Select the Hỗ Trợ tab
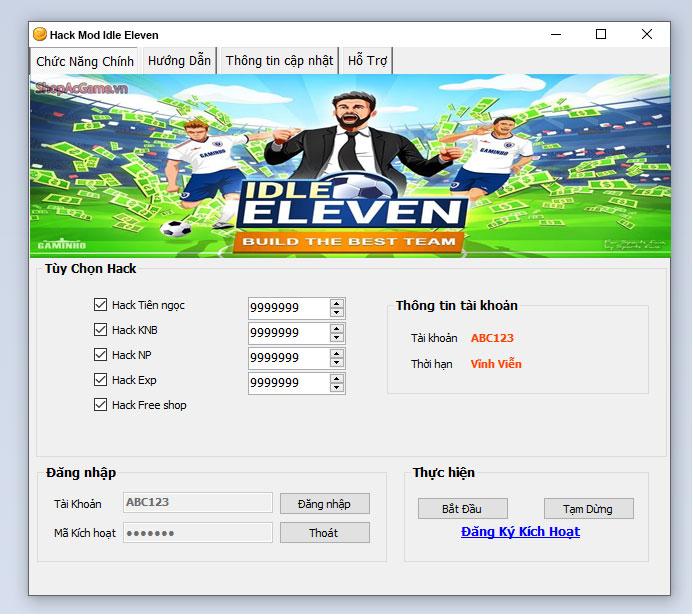 [367, 61]
